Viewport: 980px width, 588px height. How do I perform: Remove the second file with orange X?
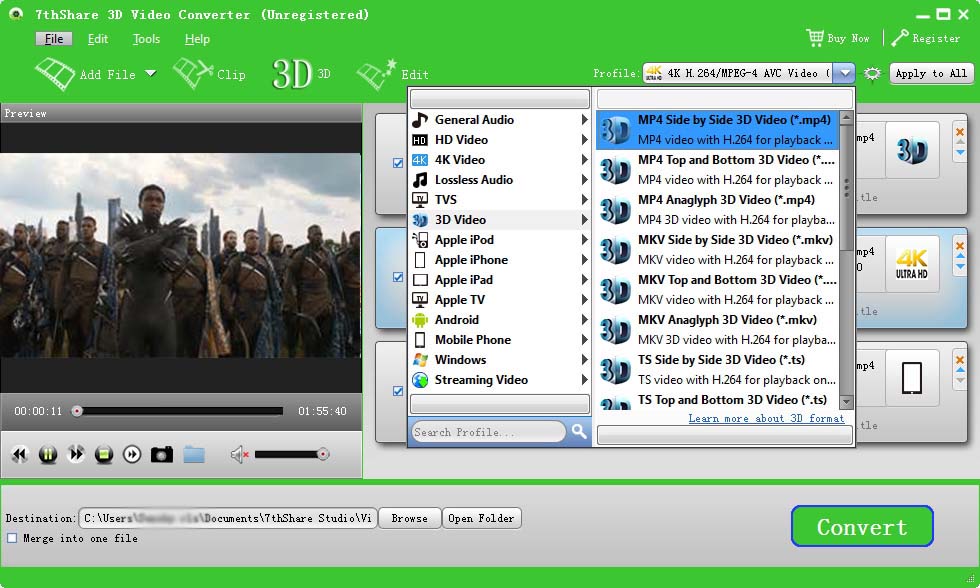point(959,246)
